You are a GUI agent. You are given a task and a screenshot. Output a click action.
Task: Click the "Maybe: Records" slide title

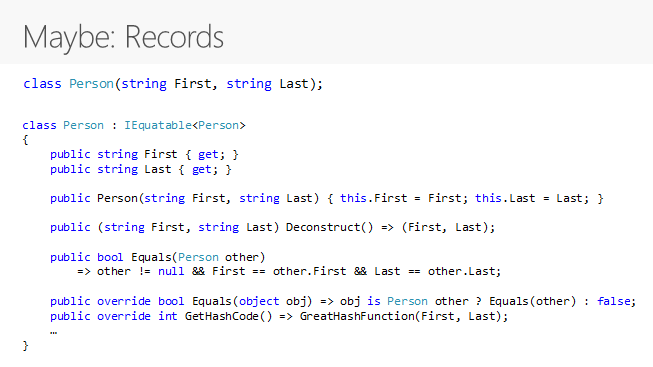pos(123,37)
